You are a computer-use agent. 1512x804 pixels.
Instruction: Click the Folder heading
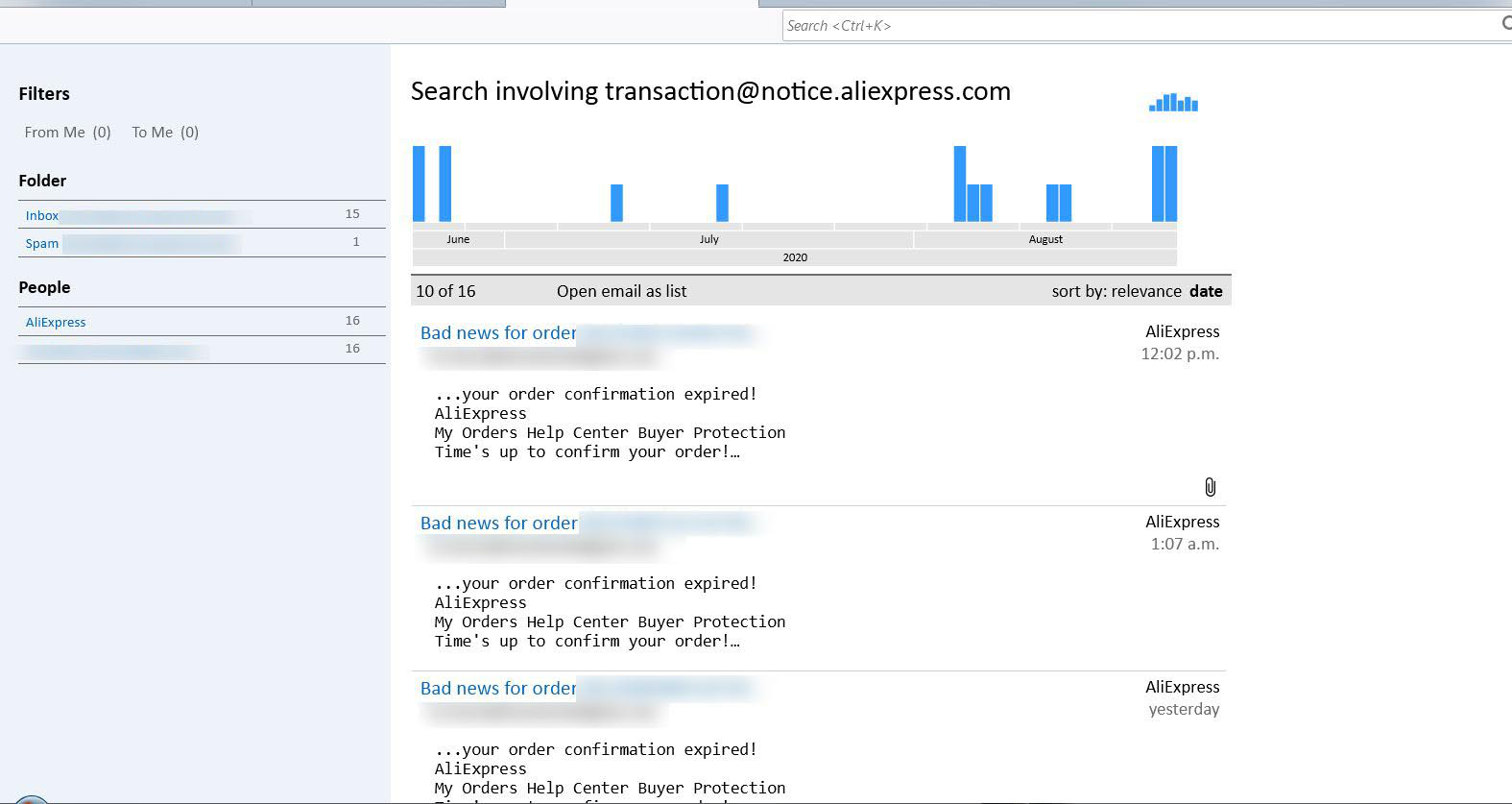click(42, 181)
